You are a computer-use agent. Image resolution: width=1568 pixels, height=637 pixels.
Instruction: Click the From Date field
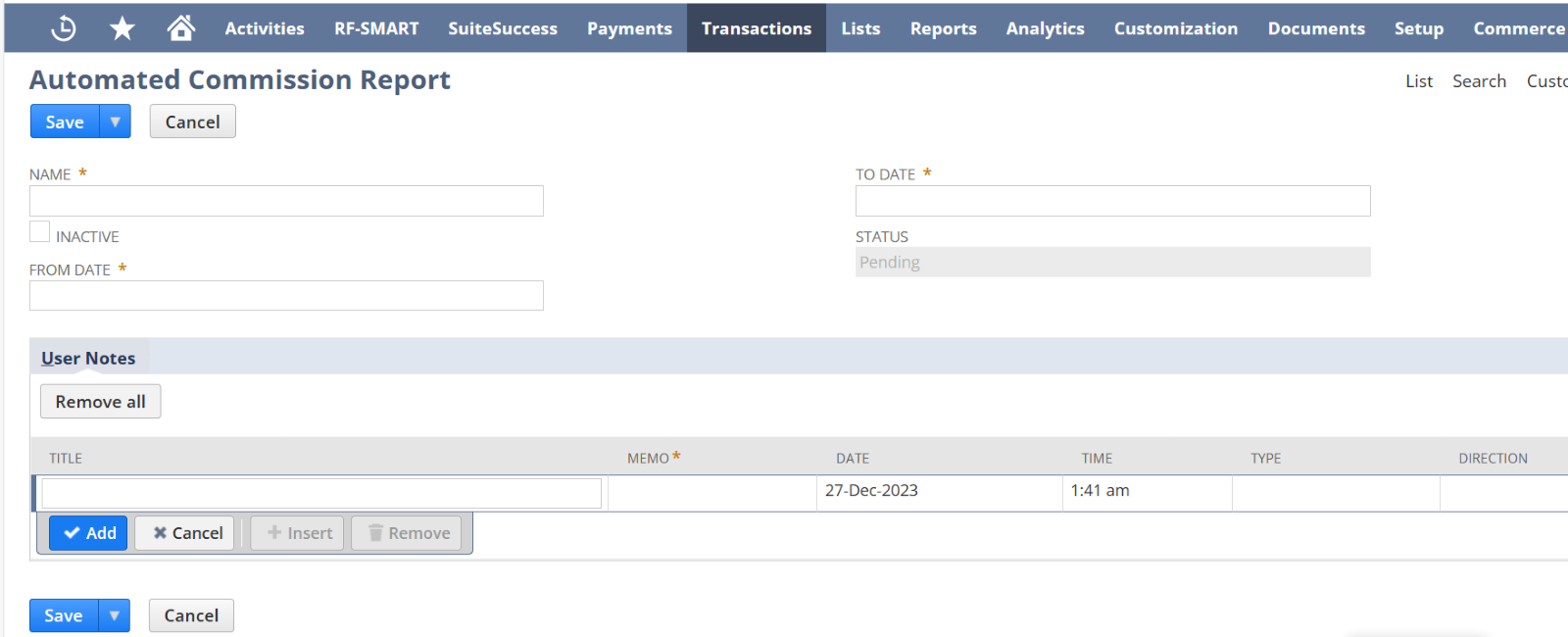(x=286, y=296)
